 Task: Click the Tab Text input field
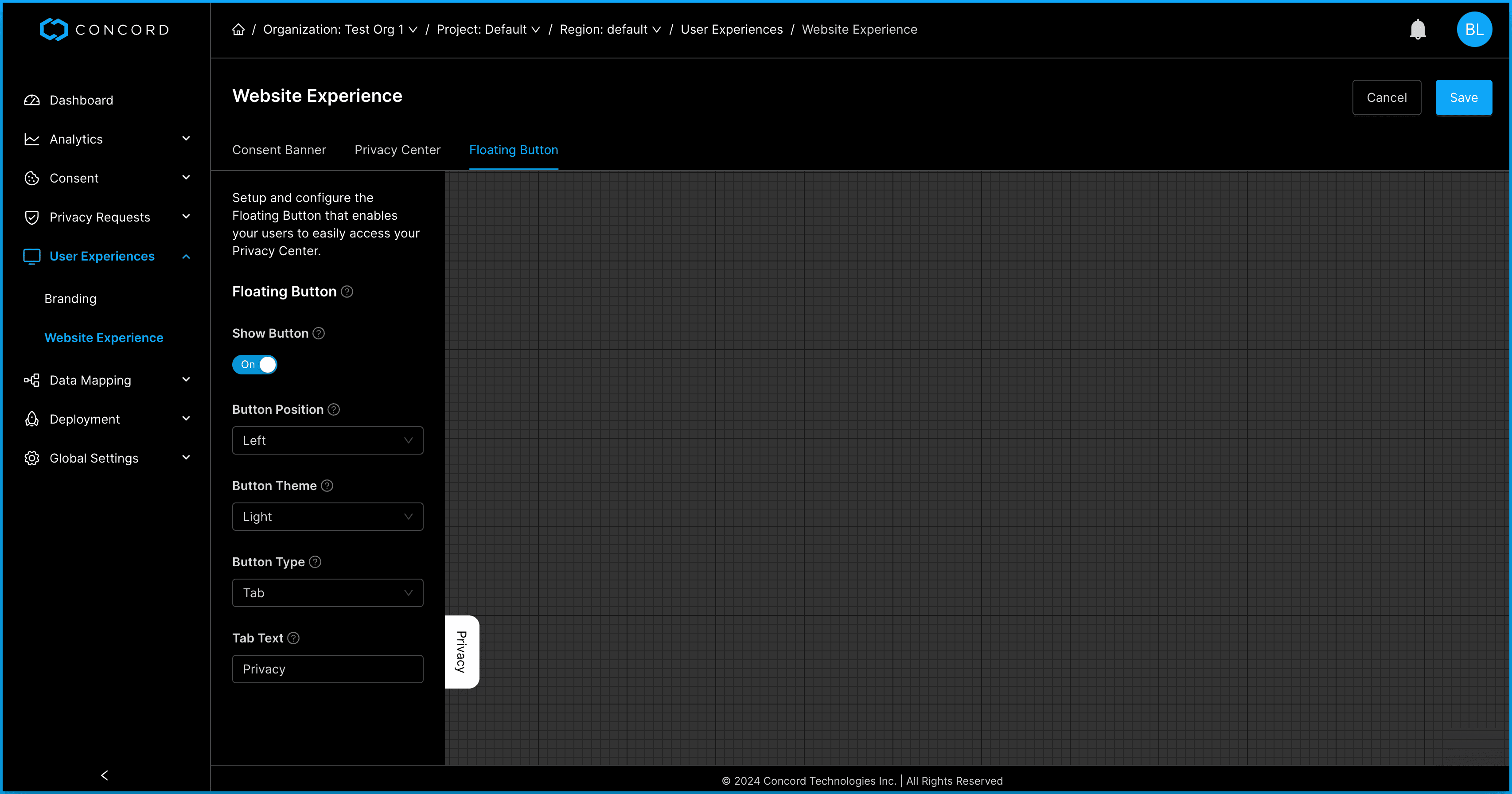pos(327,669)
